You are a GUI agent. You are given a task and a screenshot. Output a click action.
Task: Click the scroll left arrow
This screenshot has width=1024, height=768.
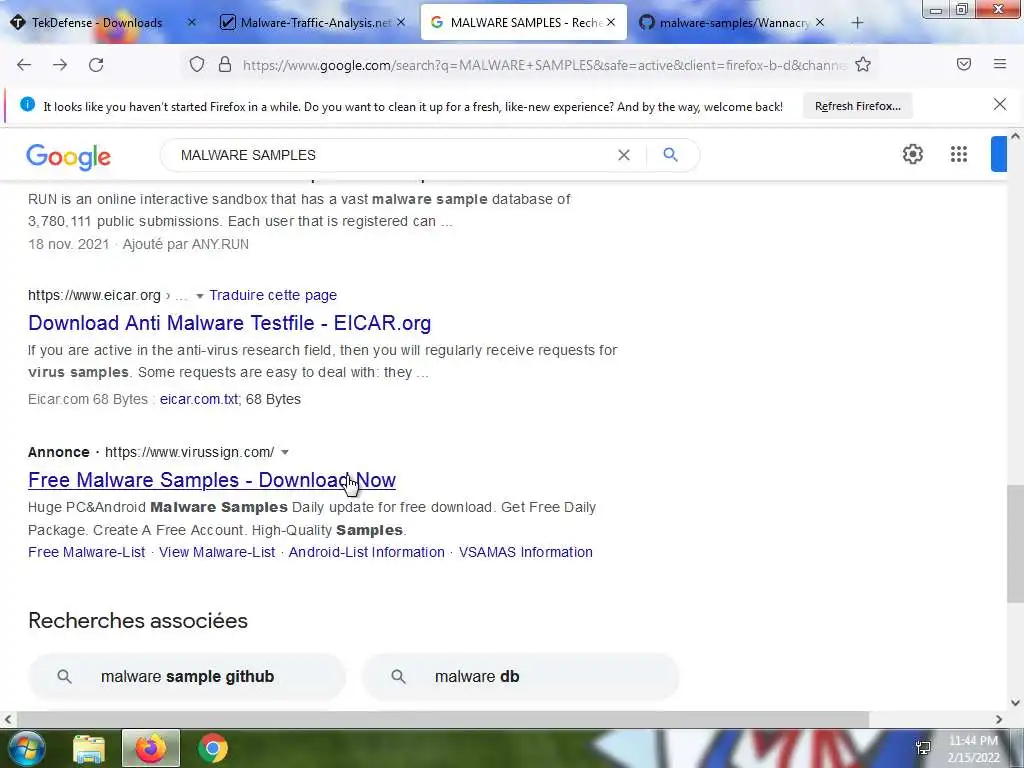click(7, 719)
